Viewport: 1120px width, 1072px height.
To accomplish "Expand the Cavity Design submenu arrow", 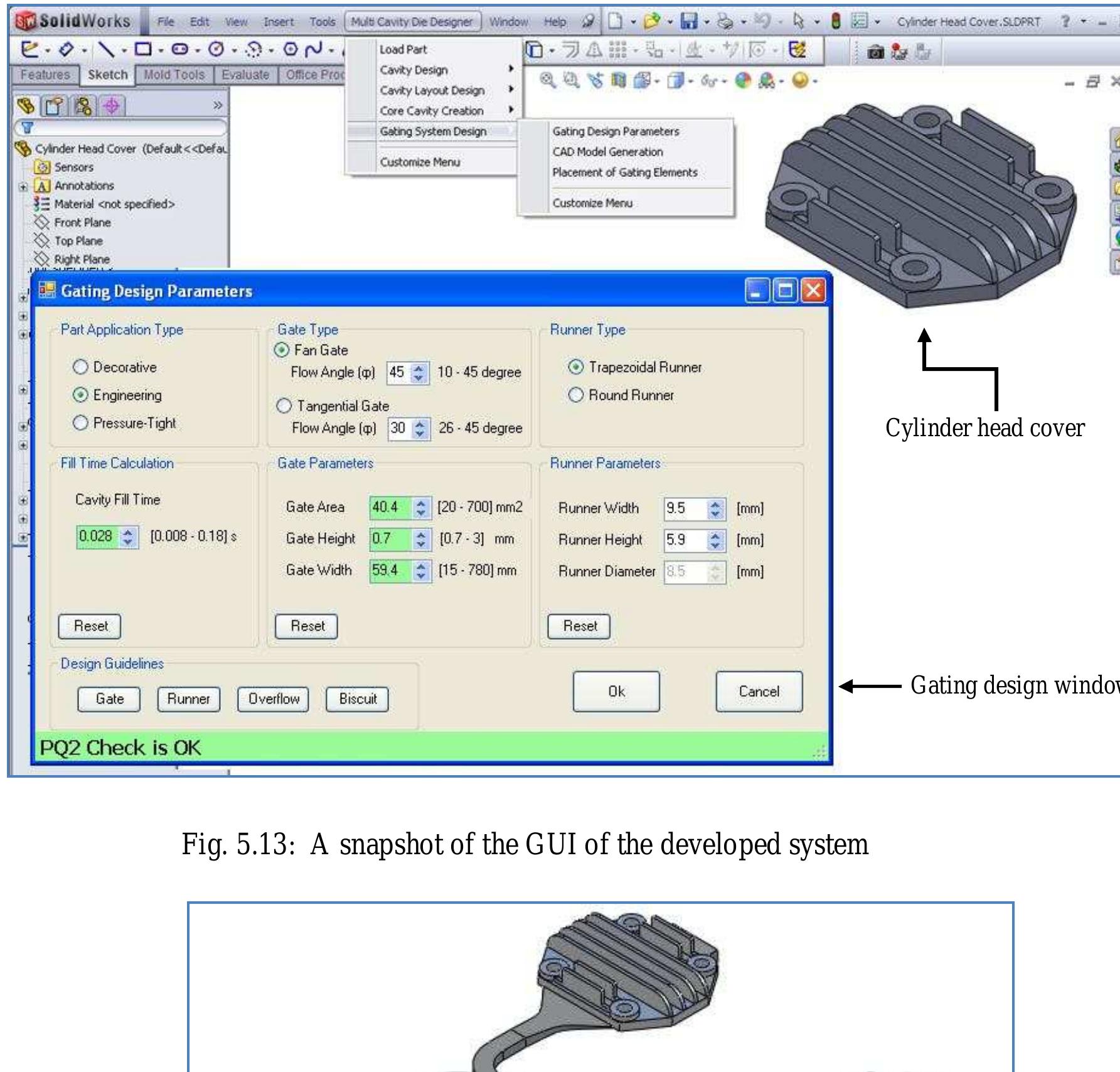I will tap(511, 69).
